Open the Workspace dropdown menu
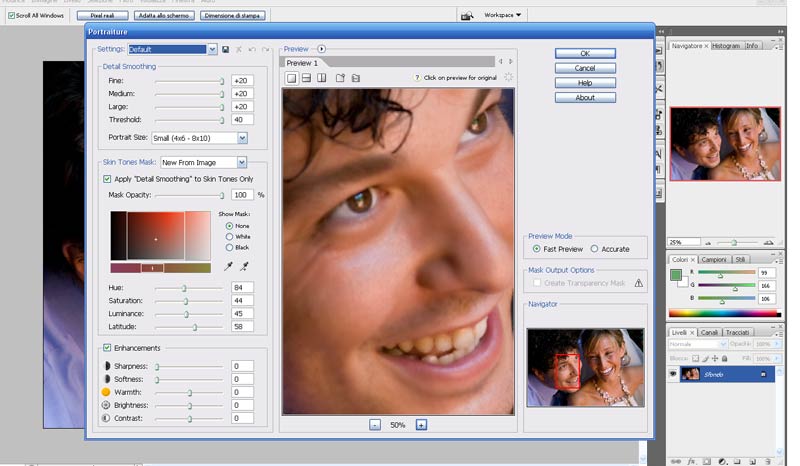This screenshot has width=800, height=466. (503, 15)
